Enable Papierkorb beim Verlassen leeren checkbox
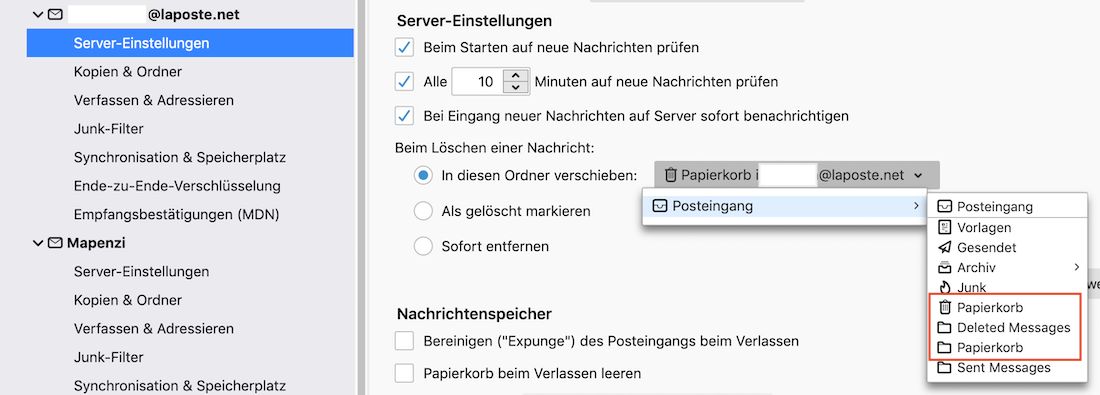Screen dimensions: 1100x395 coord(404,373)
